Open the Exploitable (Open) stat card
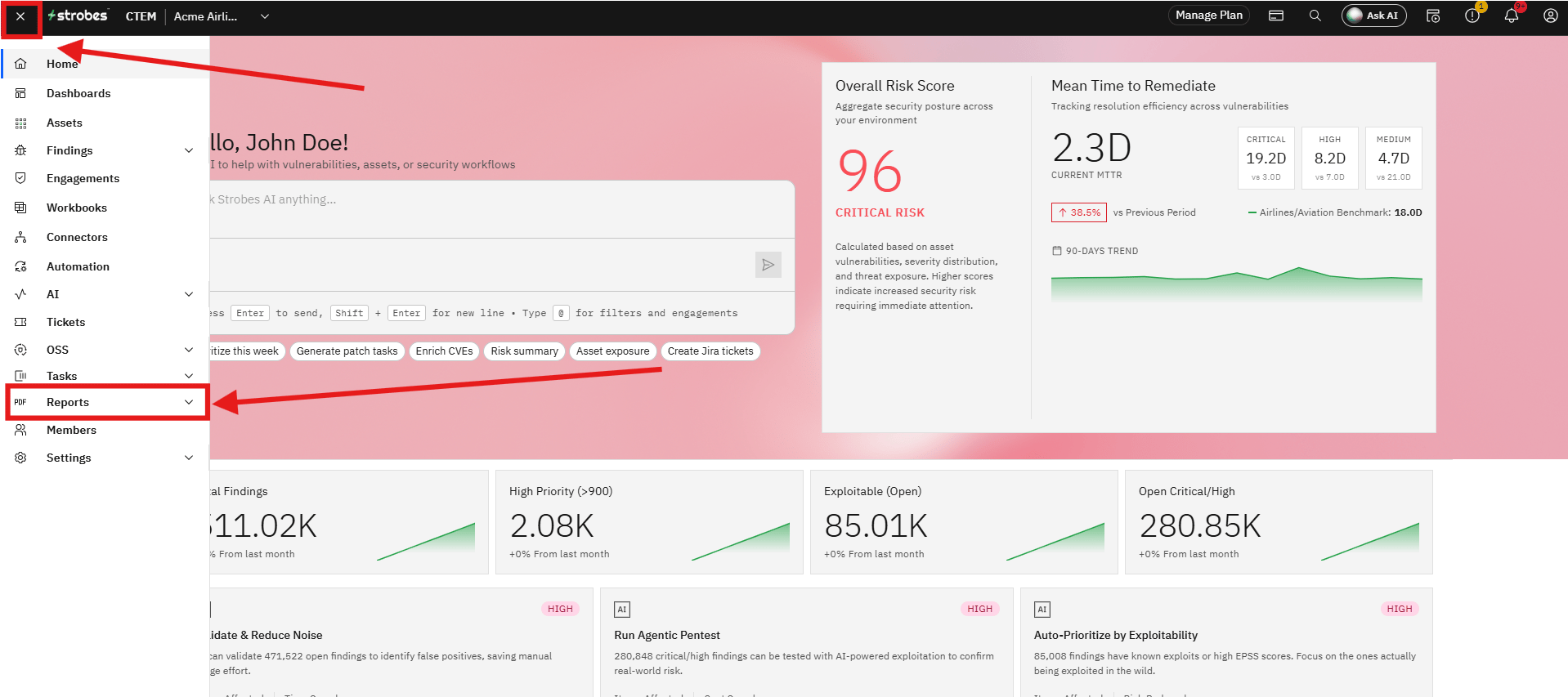Screen dimensions: 1568x697 pyautogui.click(x=964, y=522)
